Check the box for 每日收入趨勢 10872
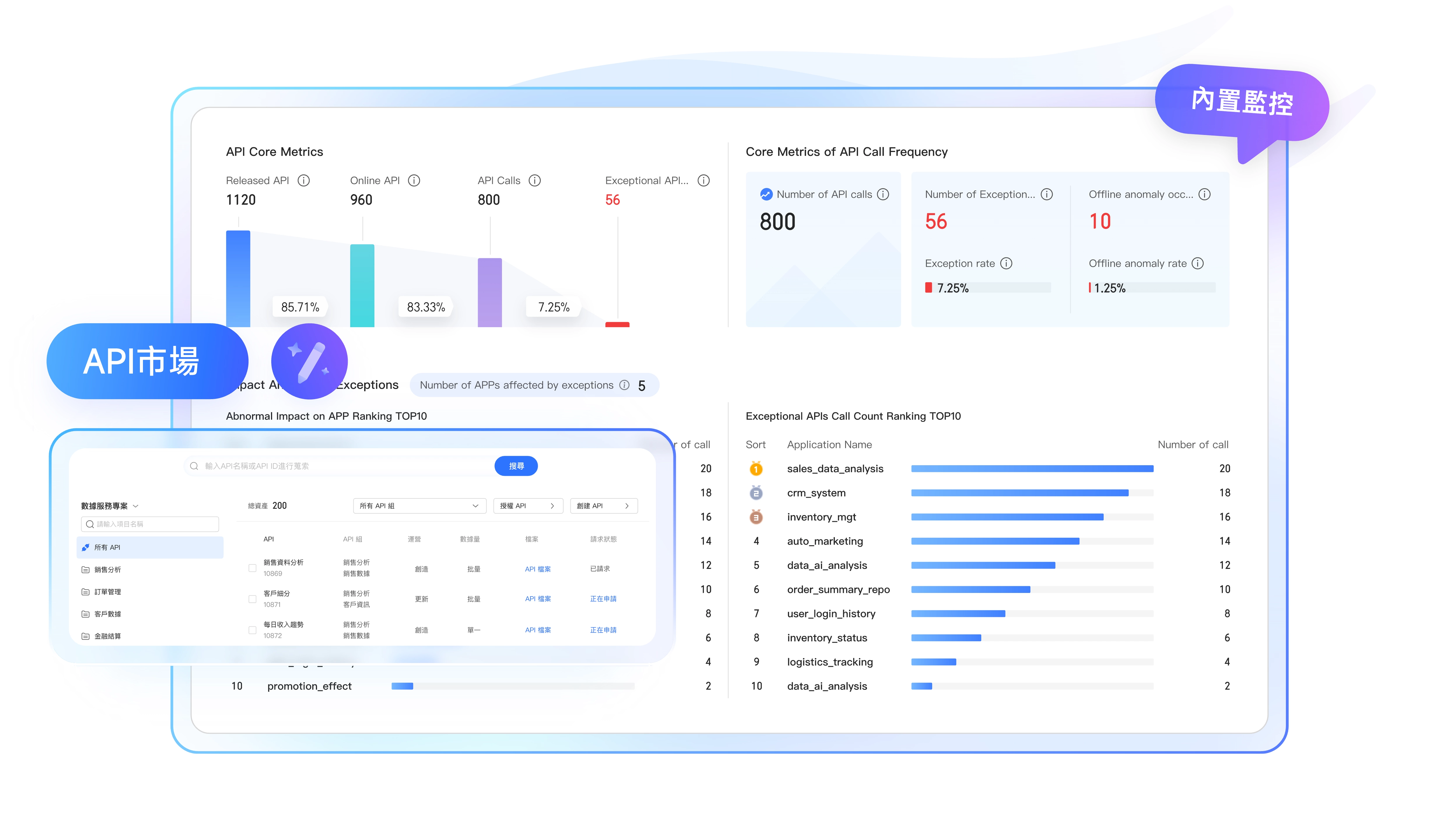The height and width of the screenshot is (840, 1433). [252, 630]
